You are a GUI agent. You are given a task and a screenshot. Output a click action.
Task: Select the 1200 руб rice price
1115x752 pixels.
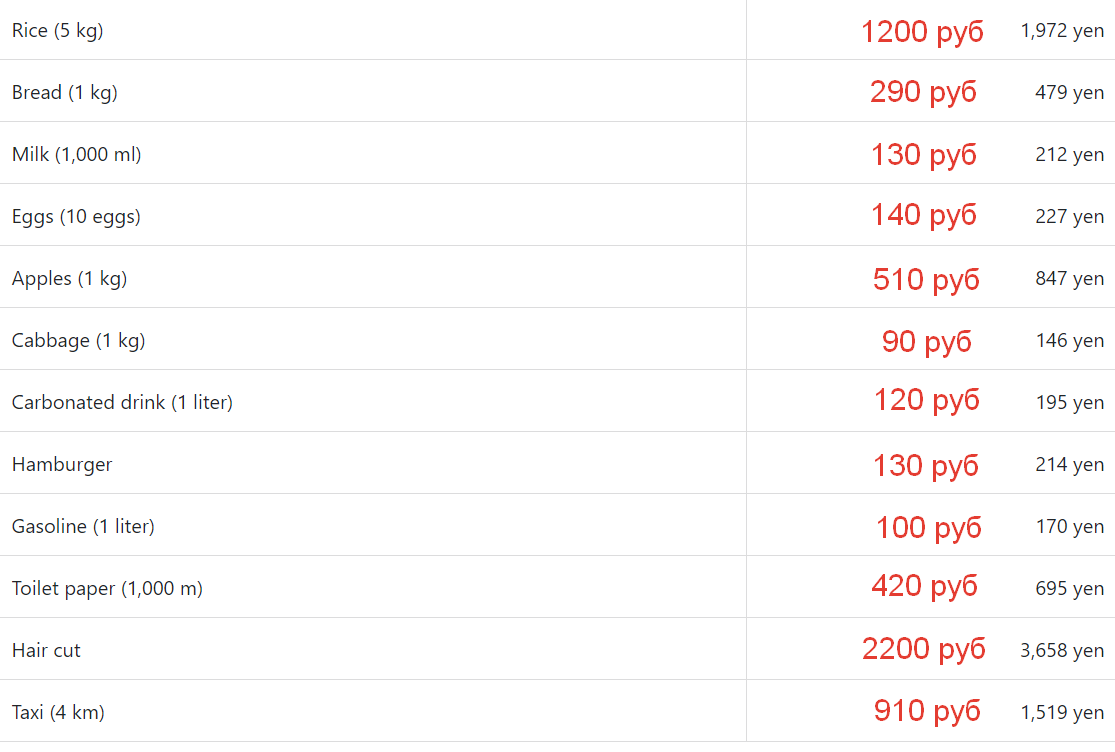922,32
